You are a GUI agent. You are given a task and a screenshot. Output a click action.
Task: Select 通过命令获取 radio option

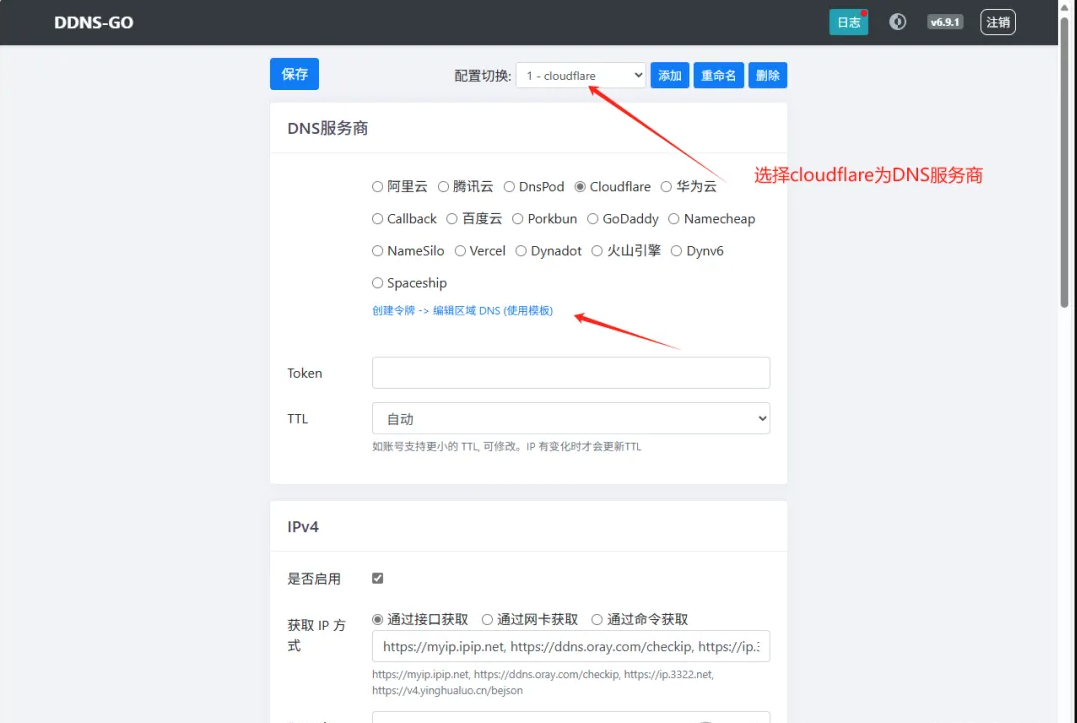click(597, 619)
